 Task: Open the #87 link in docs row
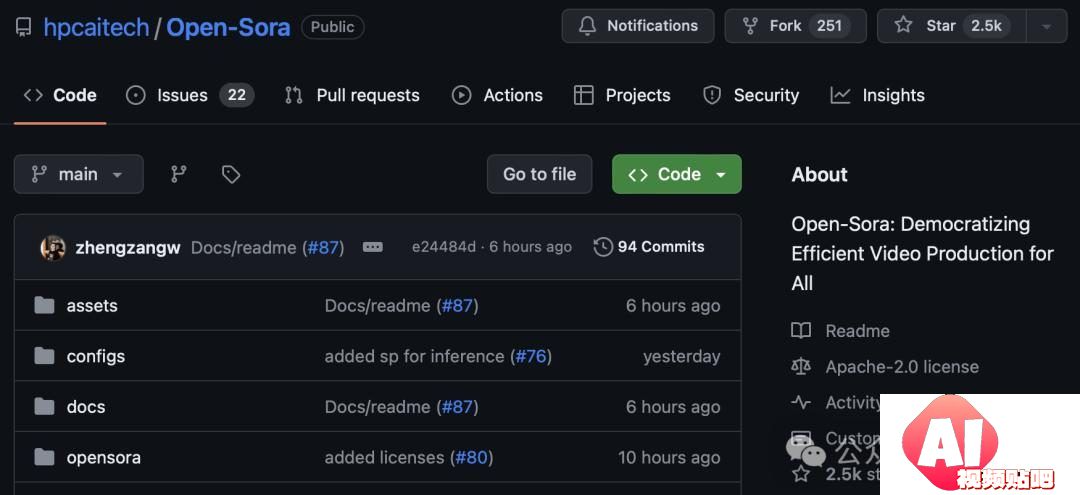(x=457, y=407)
